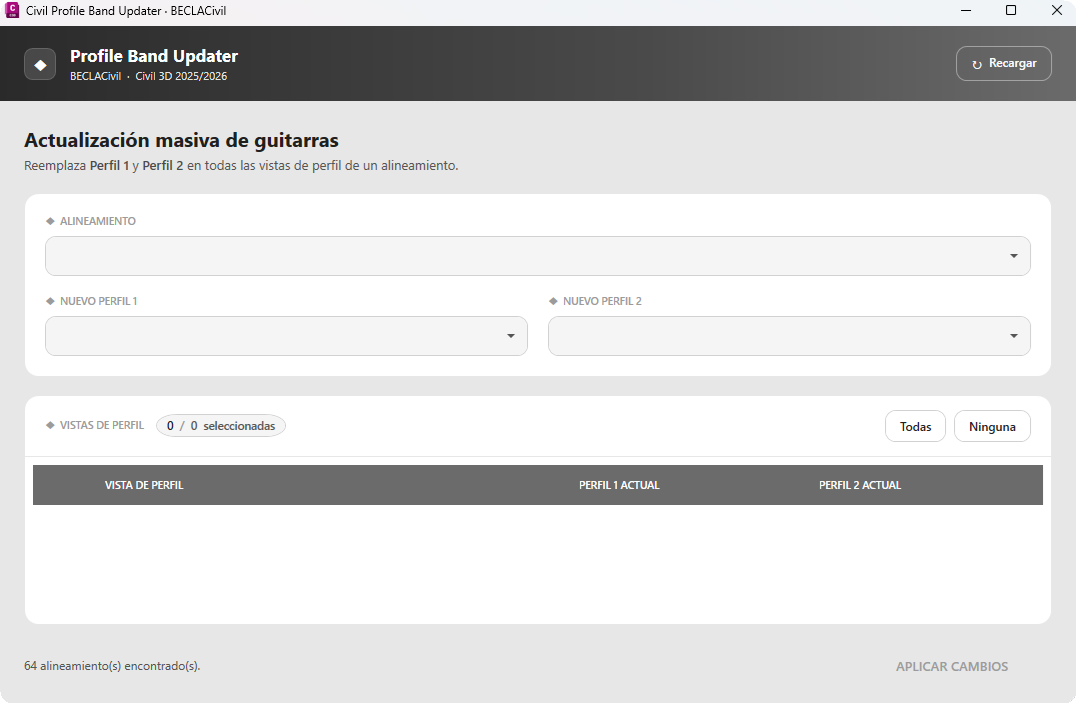Click the 64 alineamiento(s) encontrado(s) status text
Image resolution: width=1076 pixels, height=703 pixels.
point(112,666)
